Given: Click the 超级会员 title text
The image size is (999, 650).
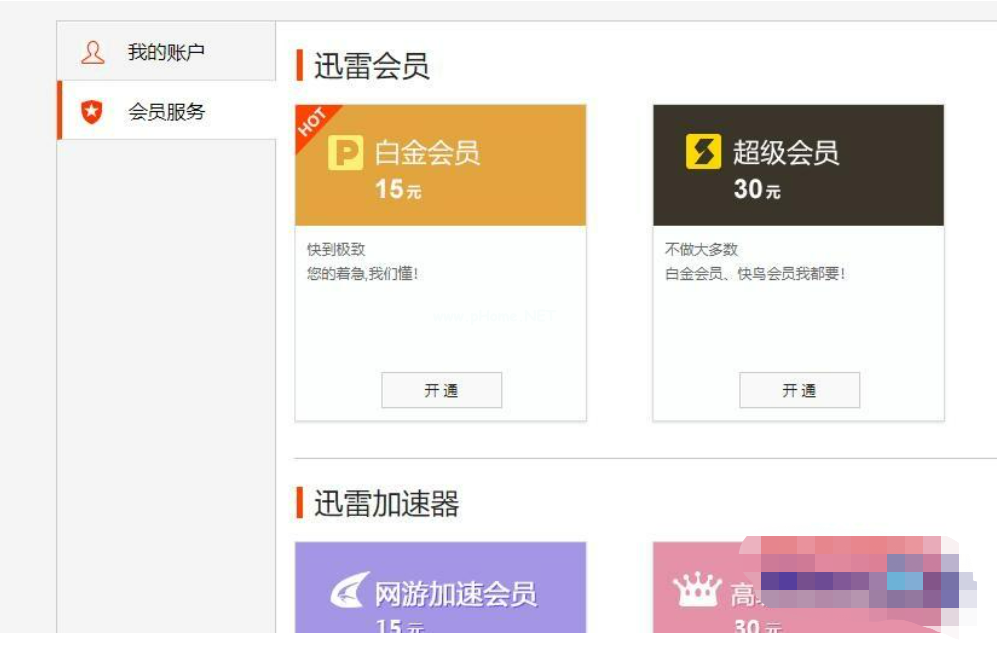Looking at the screenshot, I should (x=785, y=153).
